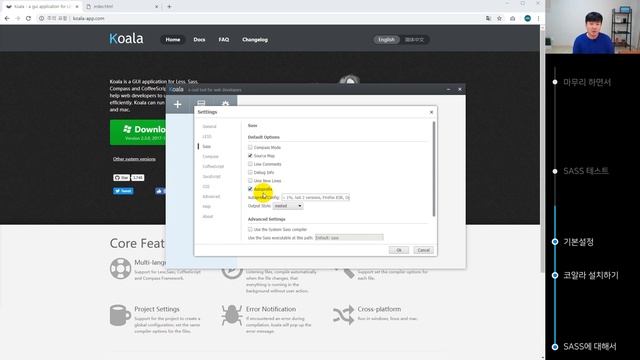Open the Changelog nav item
640x360 pixels.
pyautogui.click(x=255, y=40)
